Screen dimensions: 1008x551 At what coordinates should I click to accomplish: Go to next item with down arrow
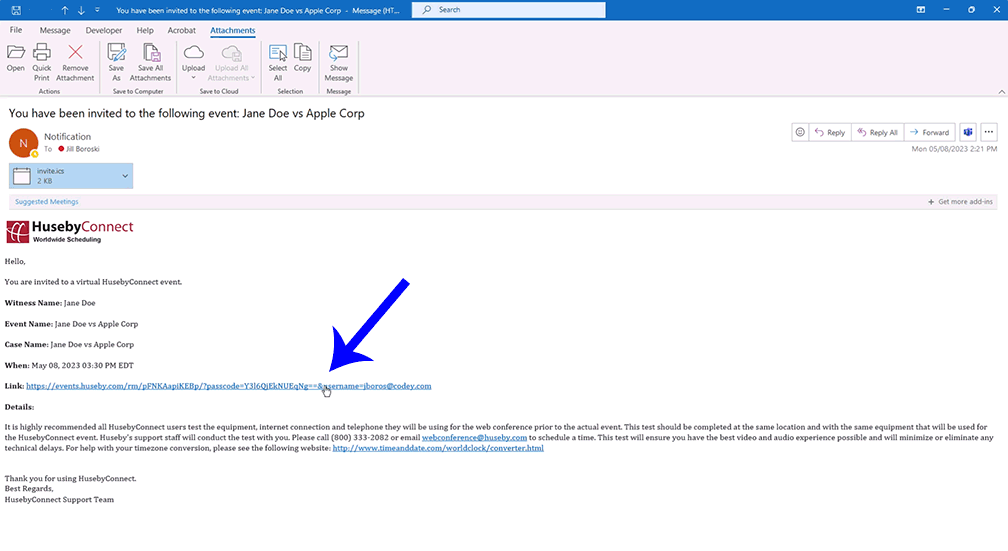pos(81,10)
